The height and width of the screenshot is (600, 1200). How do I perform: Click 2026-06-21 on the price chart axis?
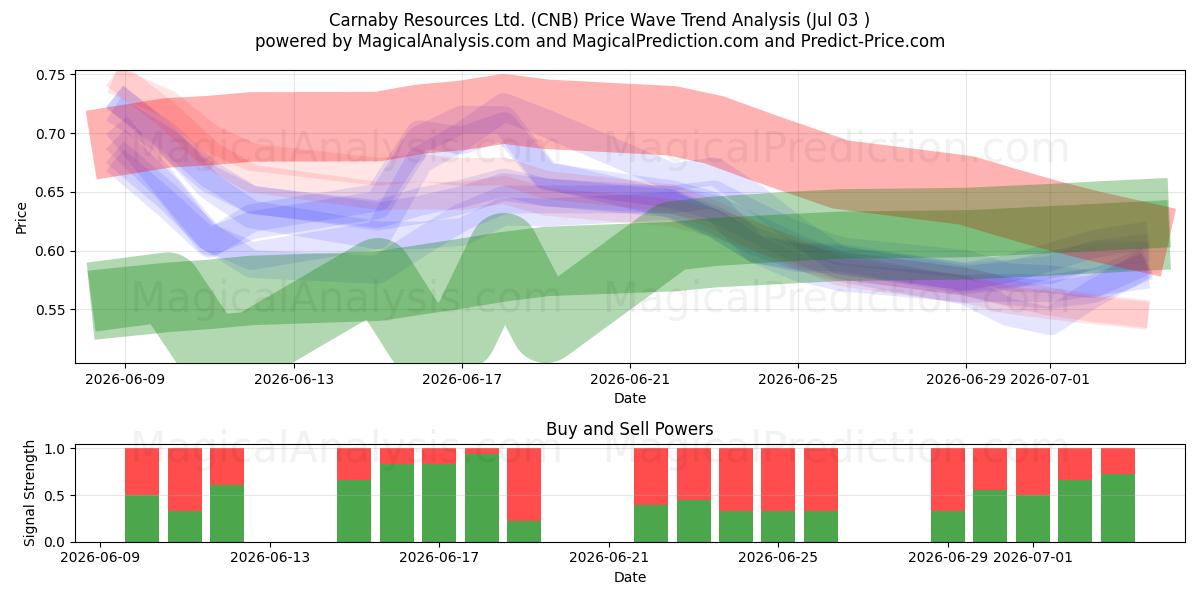click(x=630, y=379)
